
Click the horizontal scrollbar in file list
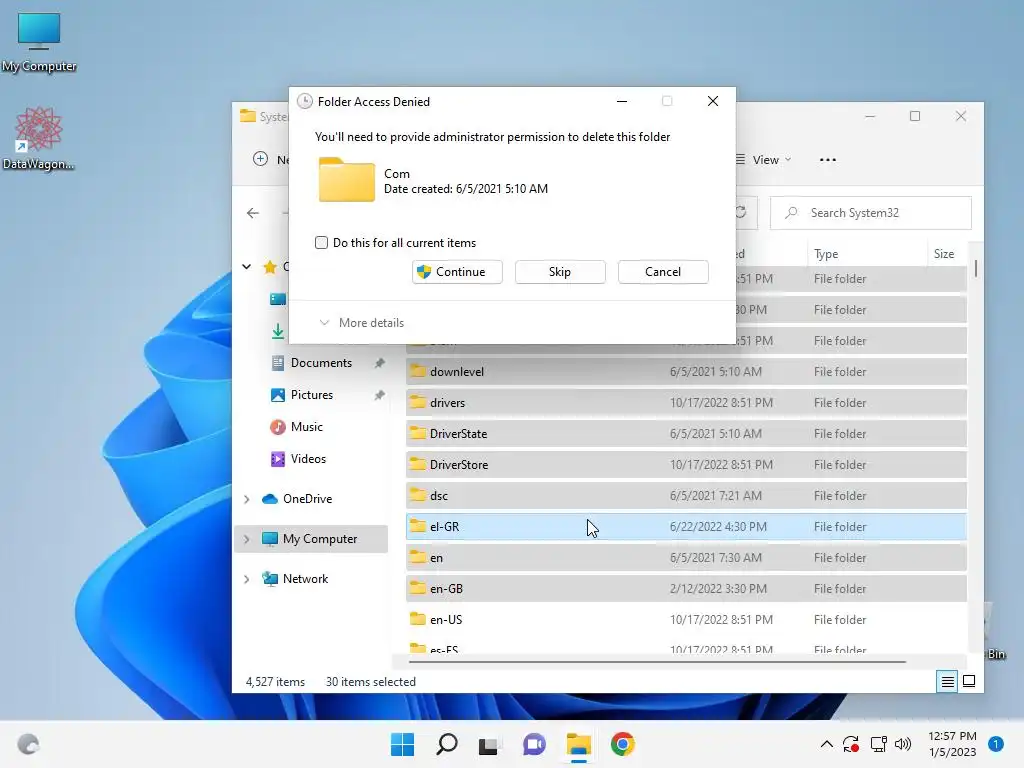[657, 662]
